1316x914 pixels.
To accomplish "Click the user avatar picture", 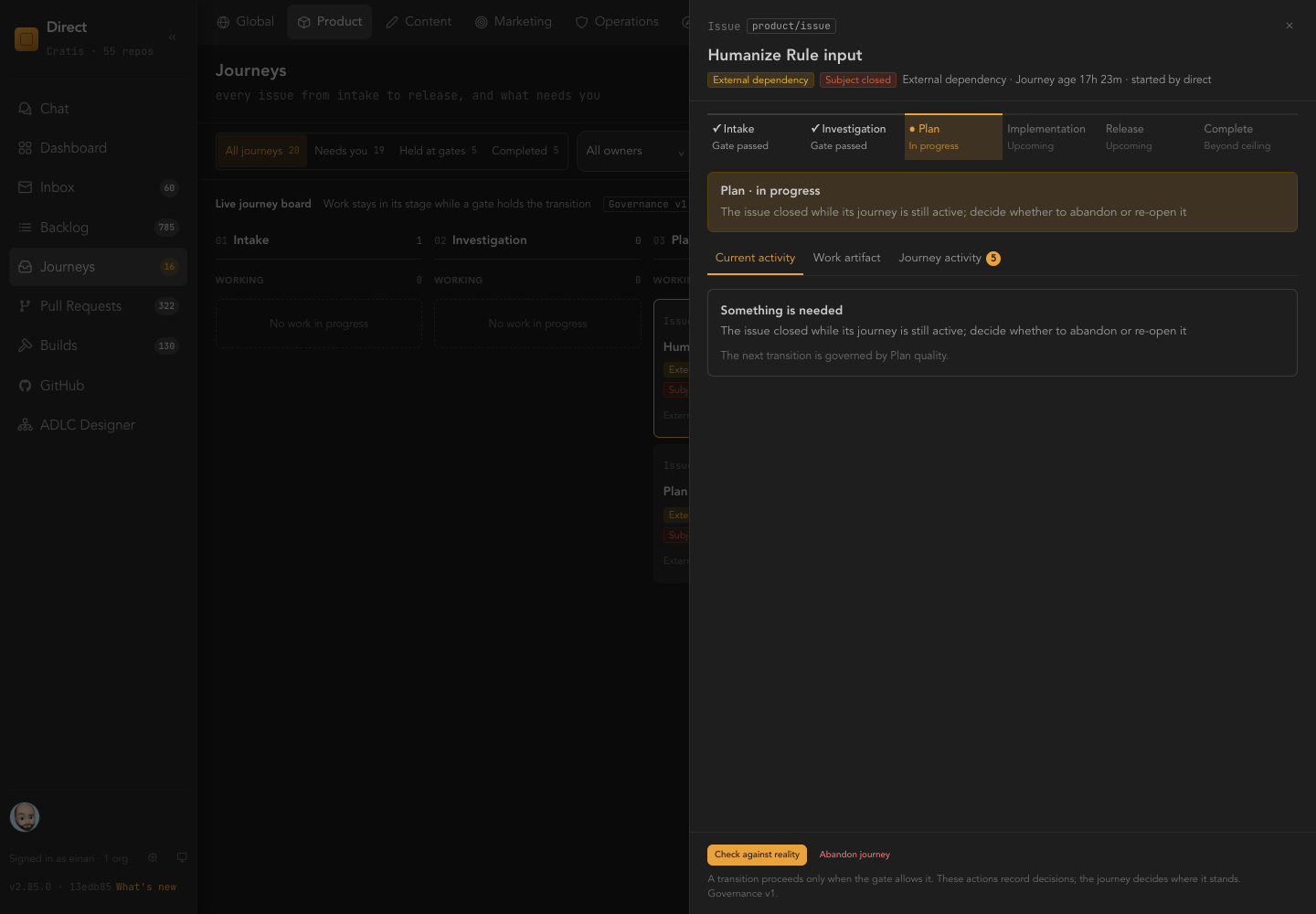I will click(25, 817).
